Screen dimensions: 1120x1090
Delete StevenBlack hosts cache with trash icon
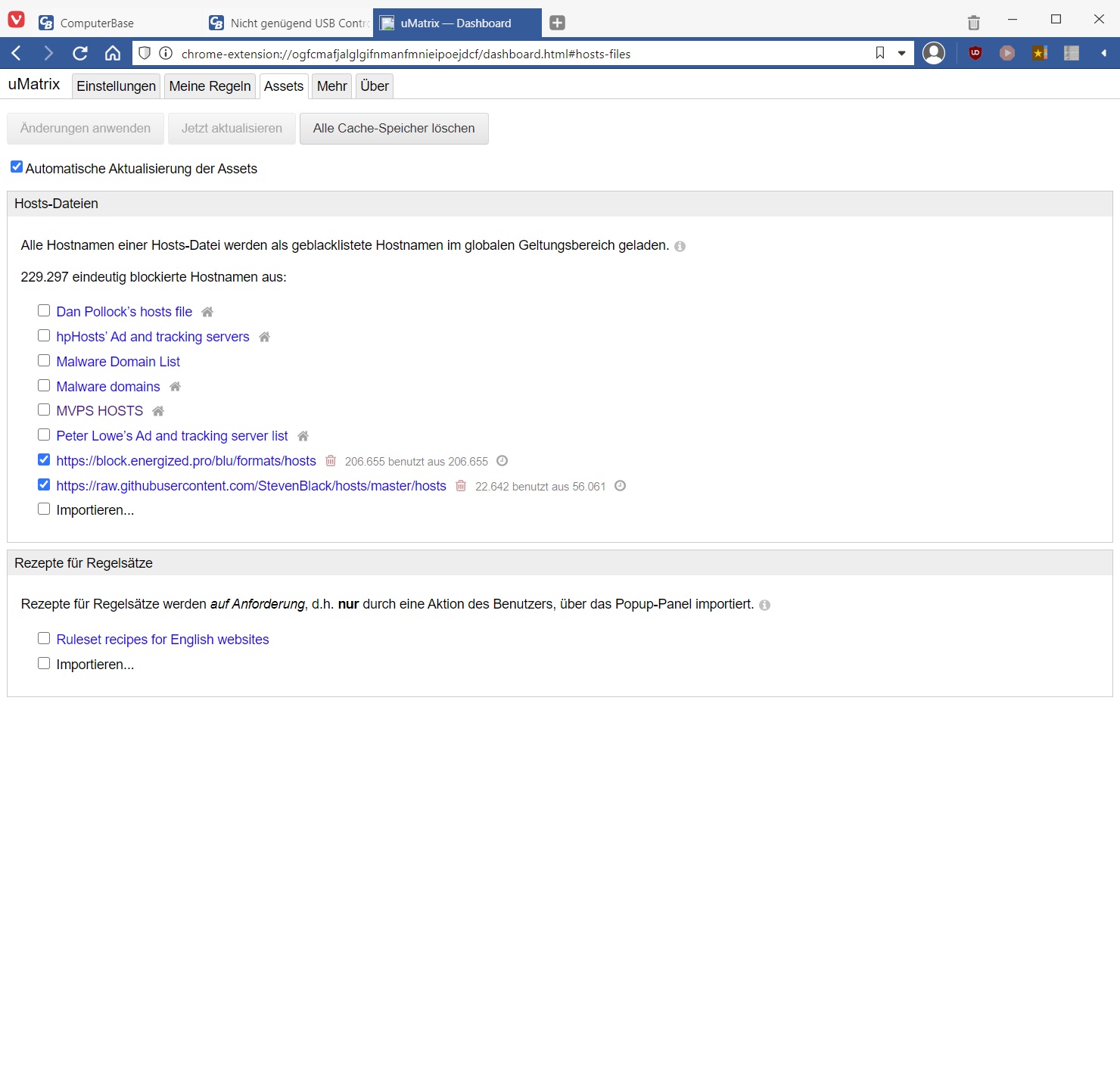tap(461, 486)
